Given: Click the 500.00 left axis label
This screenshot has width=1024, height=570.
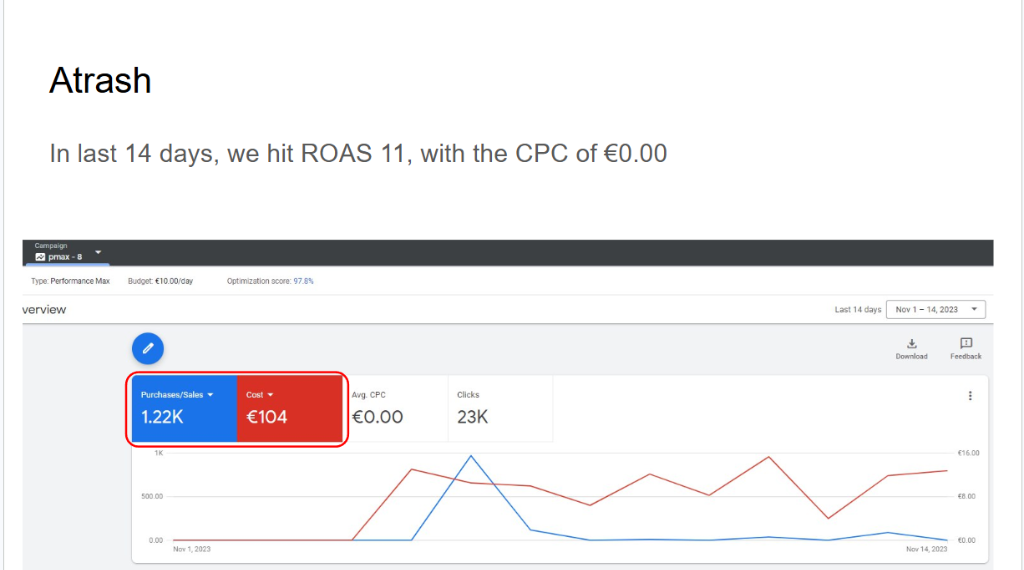Looking at the screenshot, I should point(152,497).
